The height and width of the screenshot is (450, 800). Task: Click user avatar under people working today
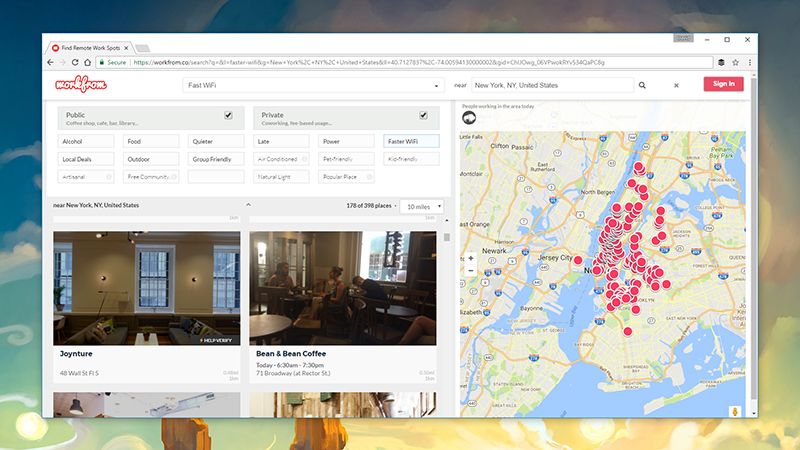[469, 118]
